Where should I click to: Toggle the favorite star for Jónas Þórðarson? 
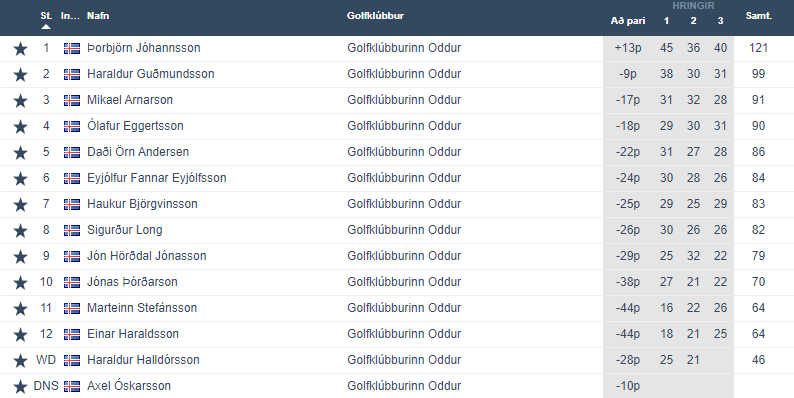(x=20, y=283)
